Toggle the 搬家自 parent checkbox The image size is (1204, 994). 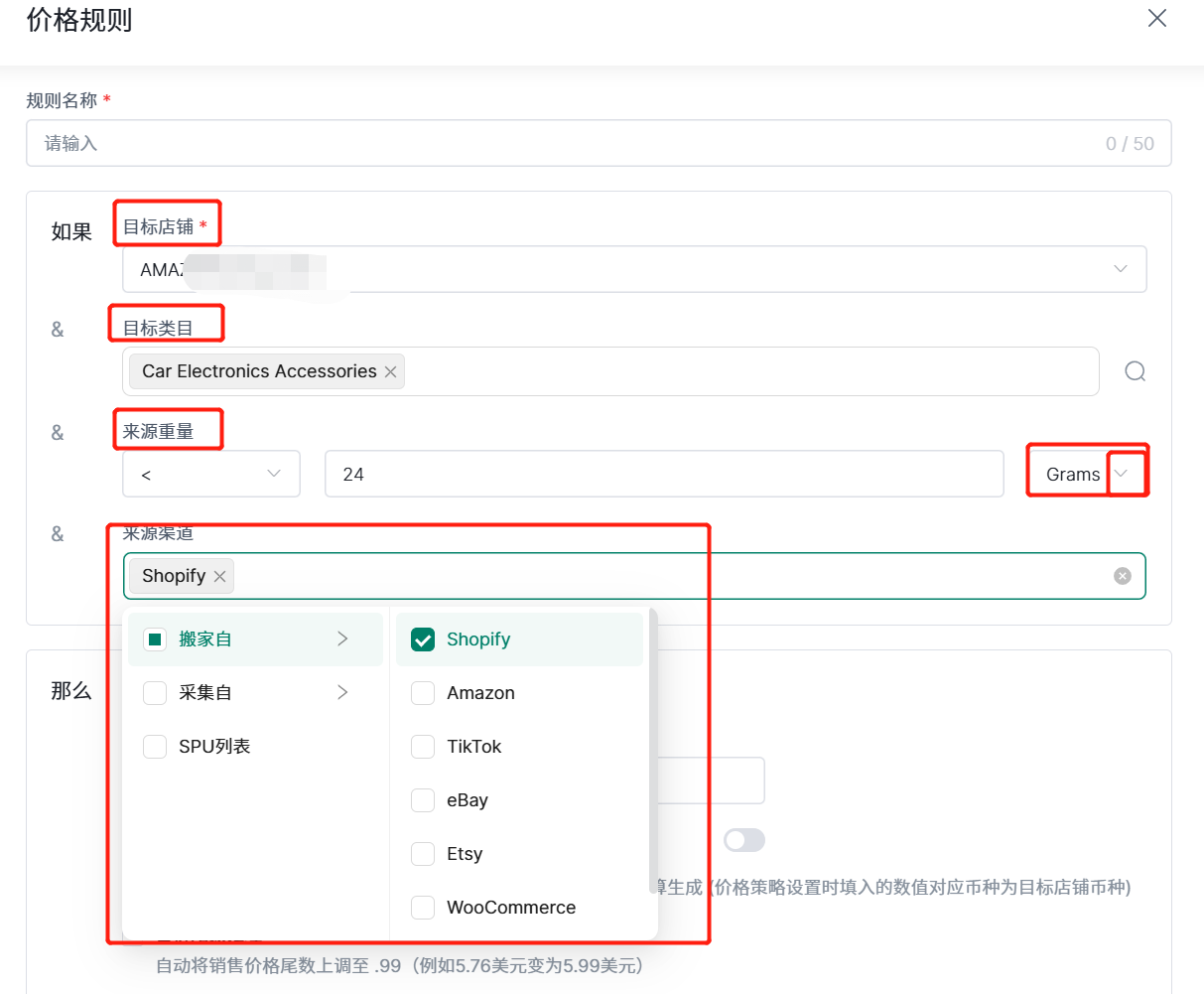point(155,639)
